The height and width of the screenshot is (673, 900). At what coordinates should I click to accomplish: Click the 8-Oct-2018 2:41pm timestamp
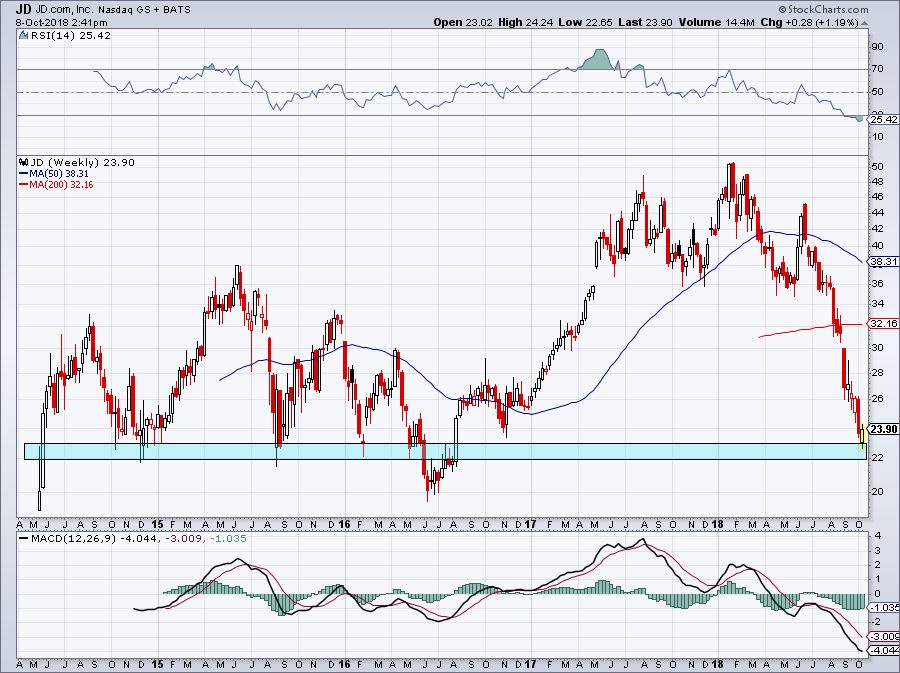click(61, 23)
